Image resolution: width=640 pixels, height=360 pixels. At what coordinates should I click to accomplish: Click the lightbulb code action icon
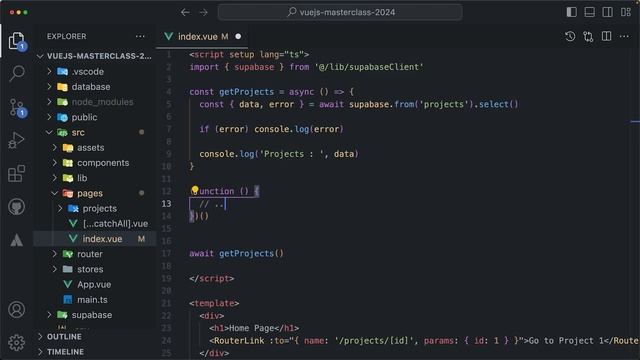tap(195, 190)
